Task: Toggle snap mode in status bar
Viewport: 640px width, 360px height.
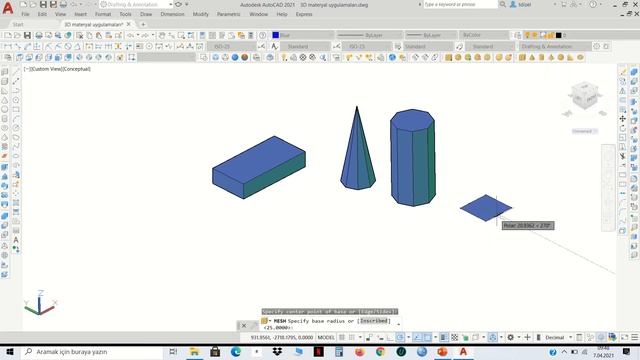Action: coord(352,338)
